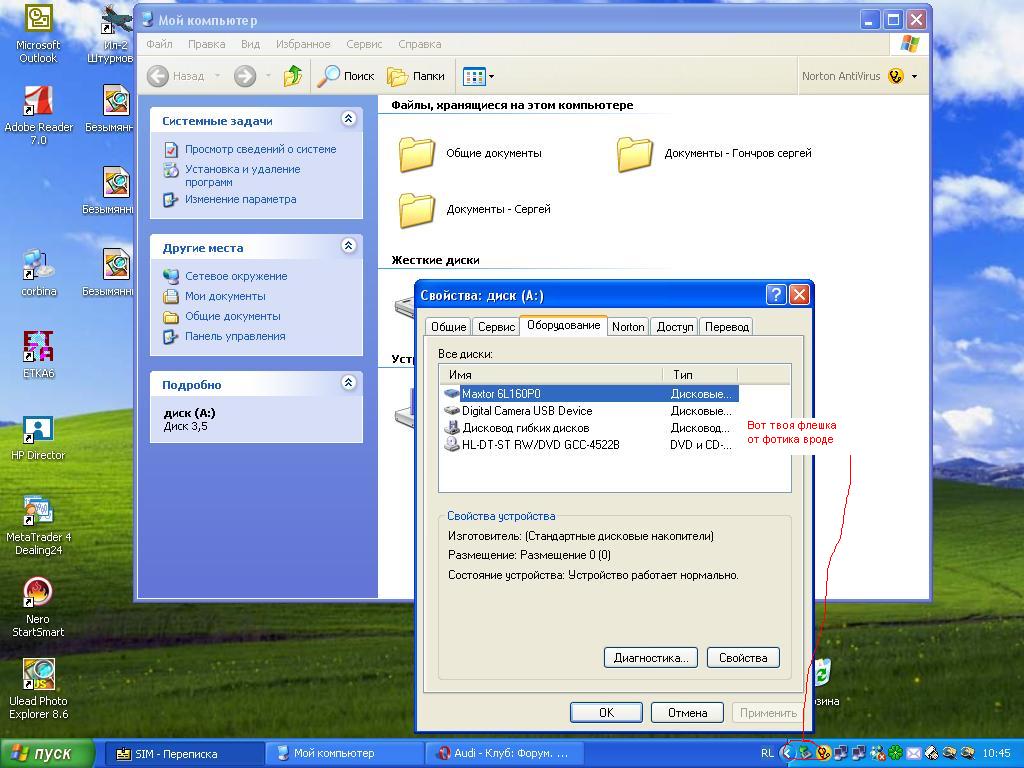
Task: Select Digital Camera USB Device in list
Action: tap(526, 411)
